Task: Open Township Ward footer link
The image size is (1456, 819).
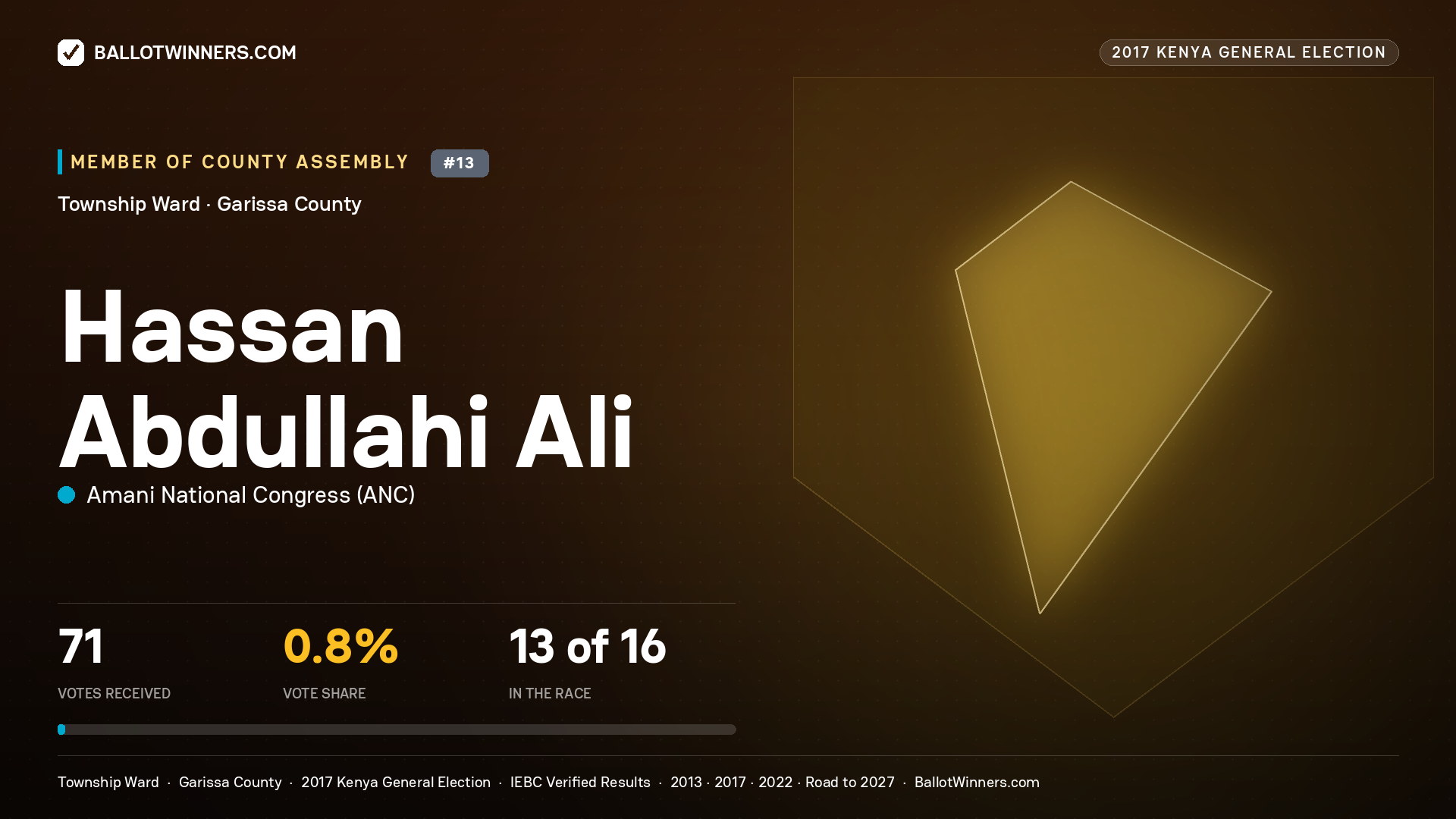Action: [108, 782]
